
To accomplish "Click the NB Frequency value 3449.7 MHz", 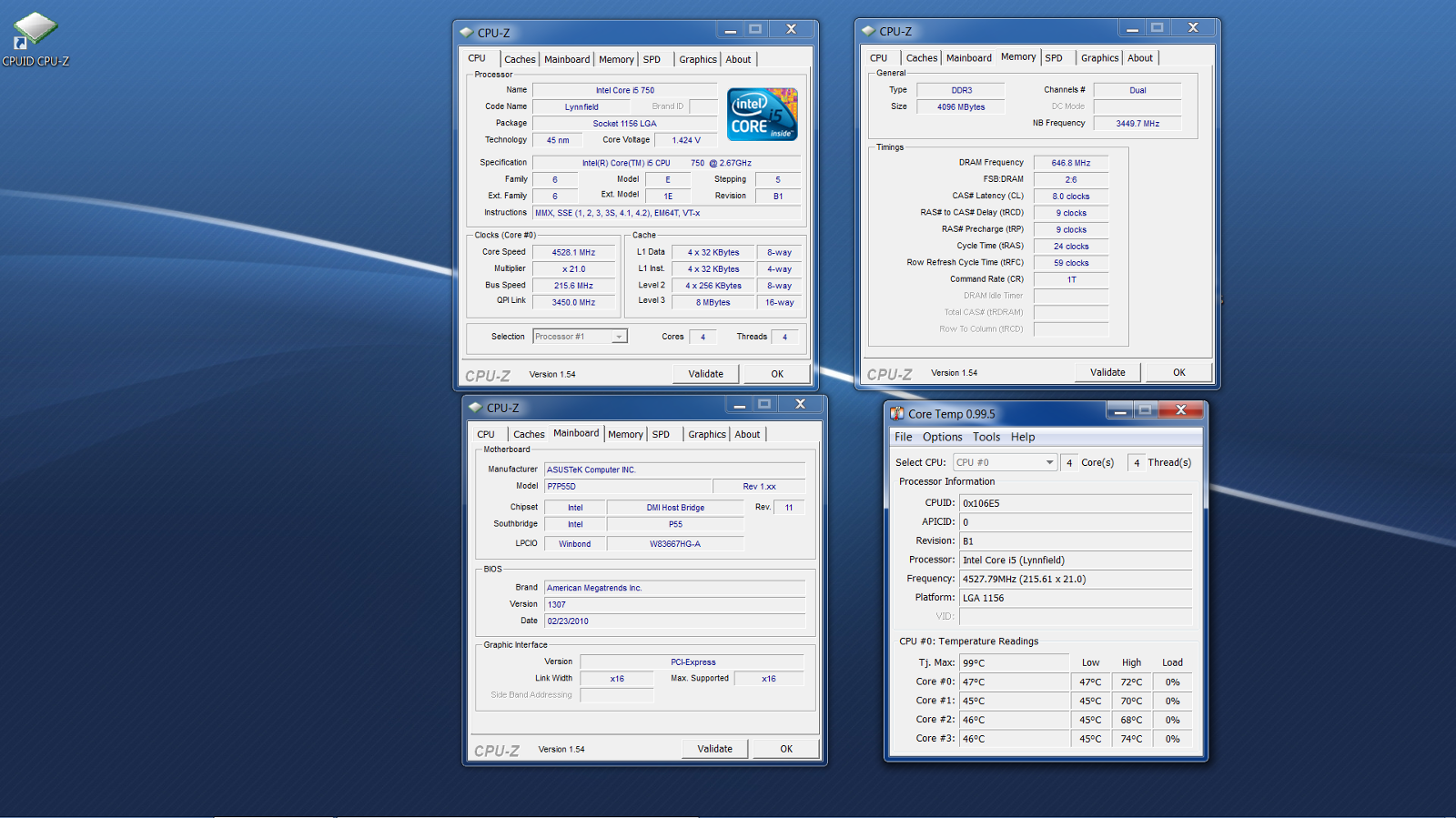I will point(1137,124).
